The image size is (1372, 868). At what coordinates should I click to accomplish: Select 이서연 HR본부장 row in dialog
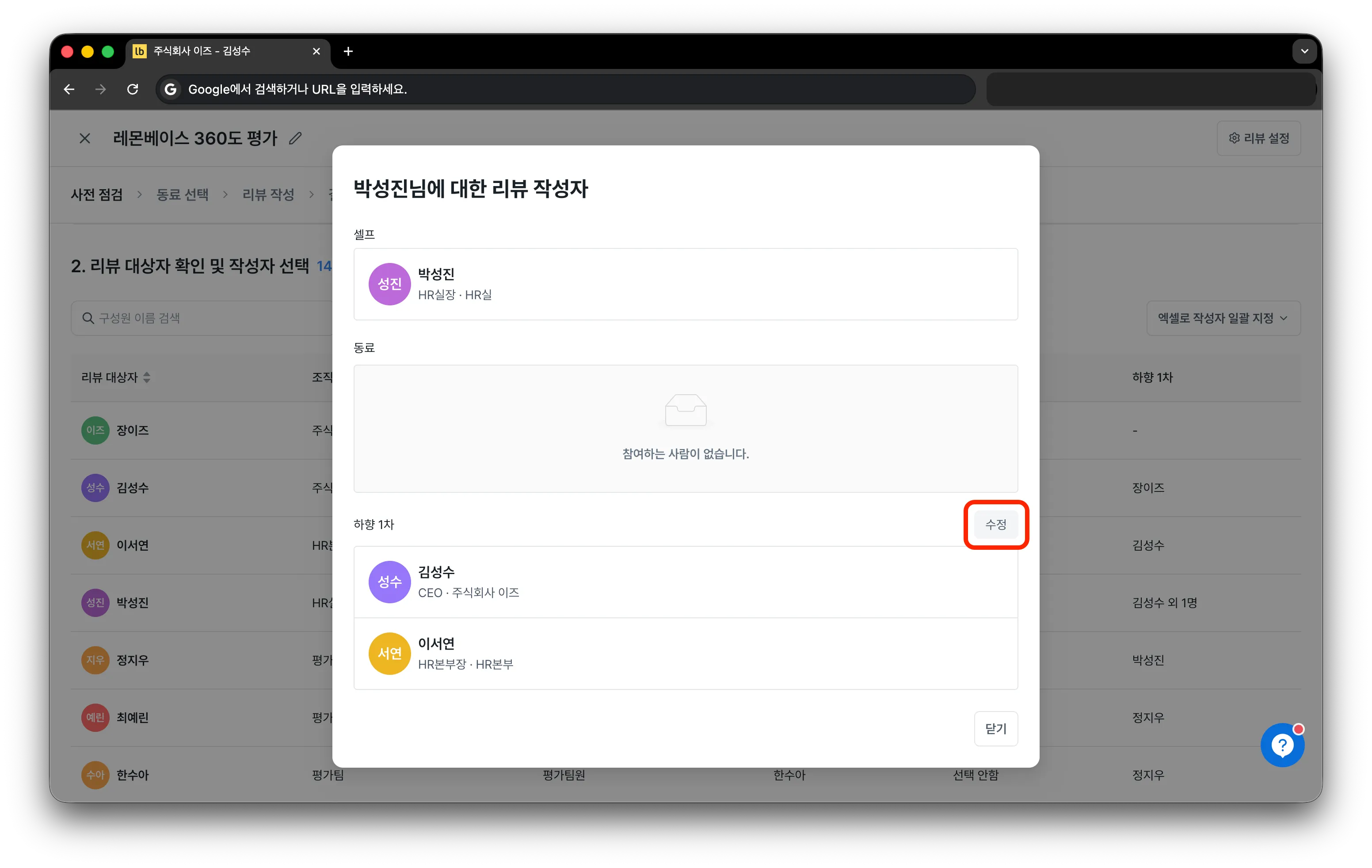[x=686, y=653]
